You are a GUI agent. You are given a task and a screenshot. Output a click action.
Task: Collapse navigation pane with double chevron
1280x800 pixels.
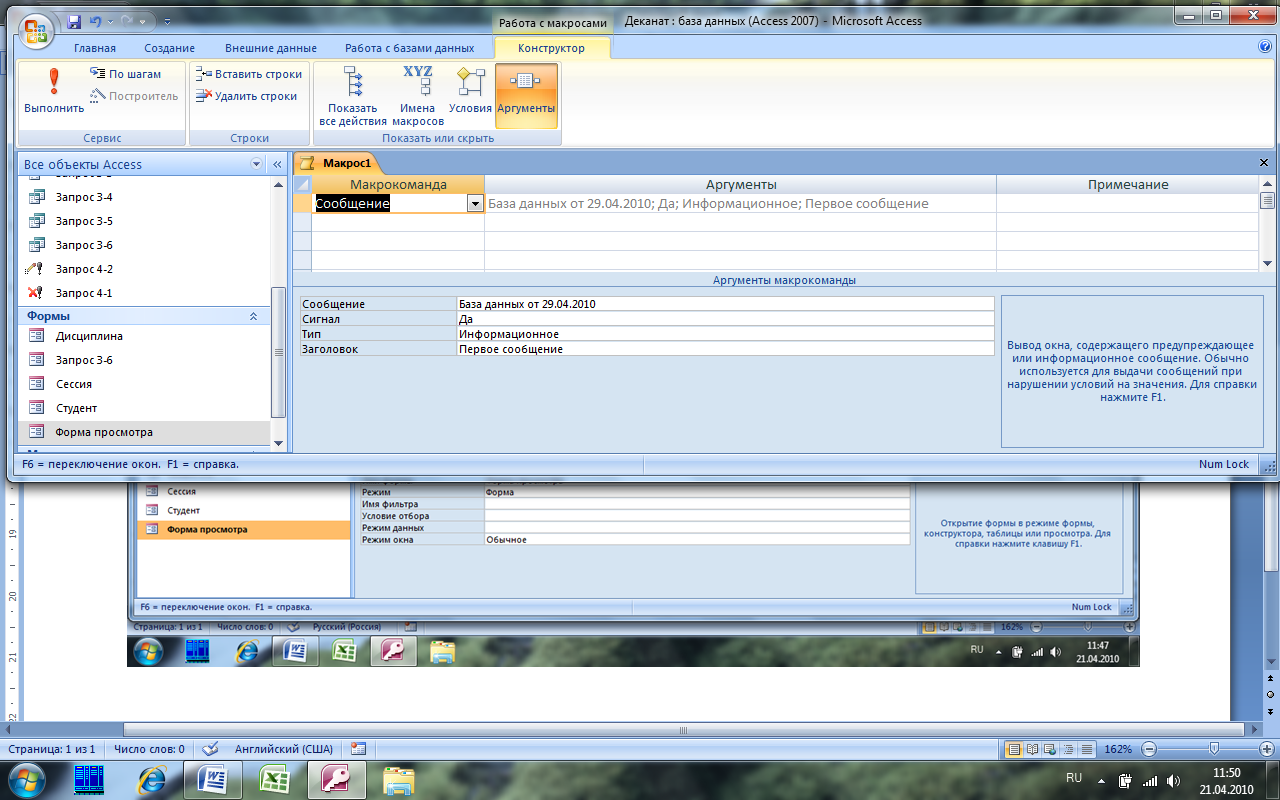[277, 164]
